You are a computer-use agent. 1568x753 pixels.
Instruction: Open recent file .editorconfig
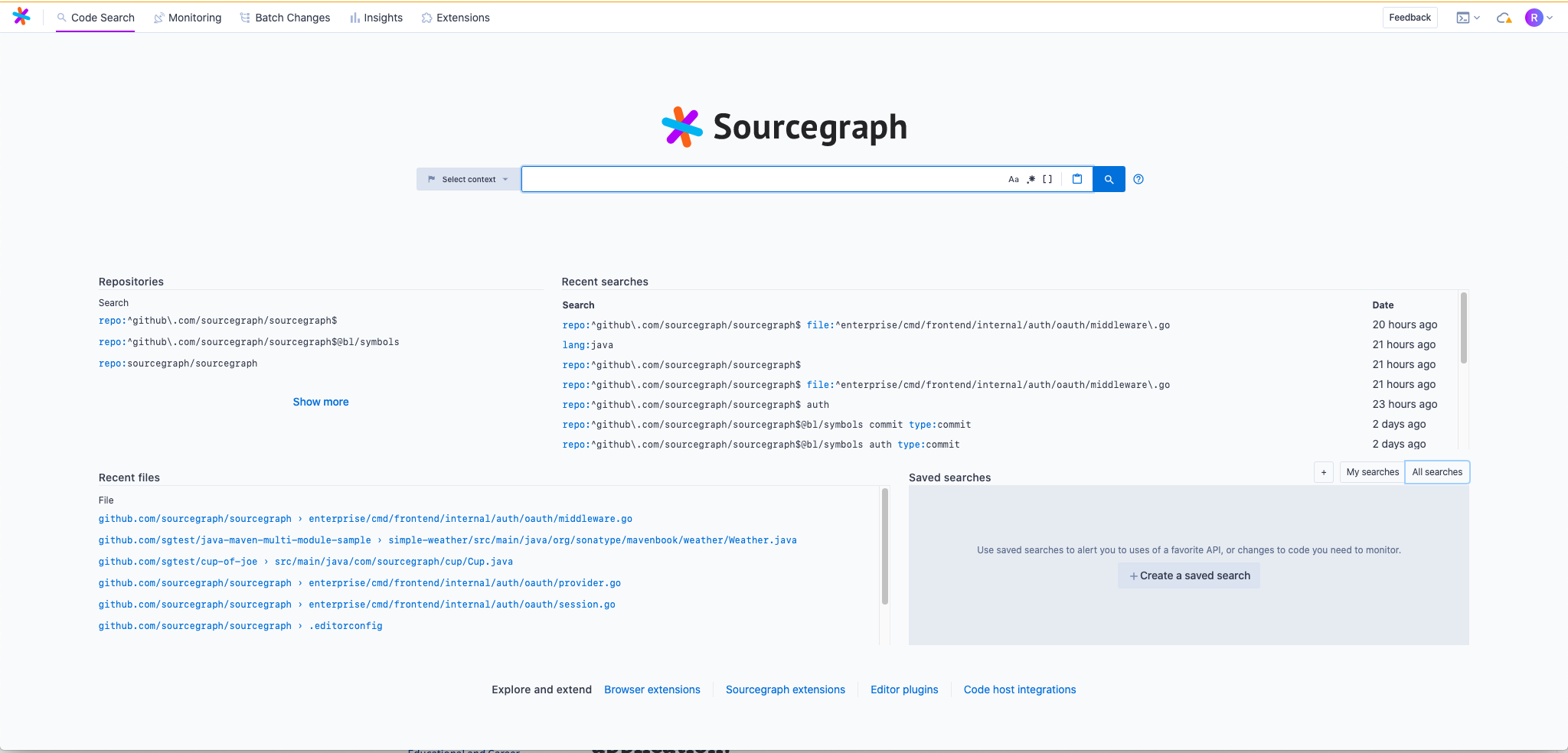345,626
